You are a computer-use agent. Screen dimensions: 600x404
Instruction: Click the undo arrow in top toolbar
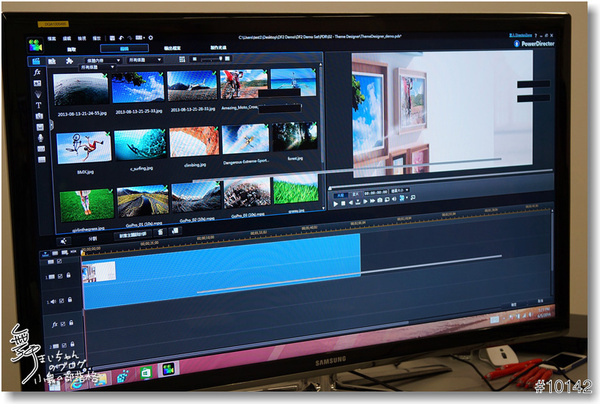click(x=121, y=38)
